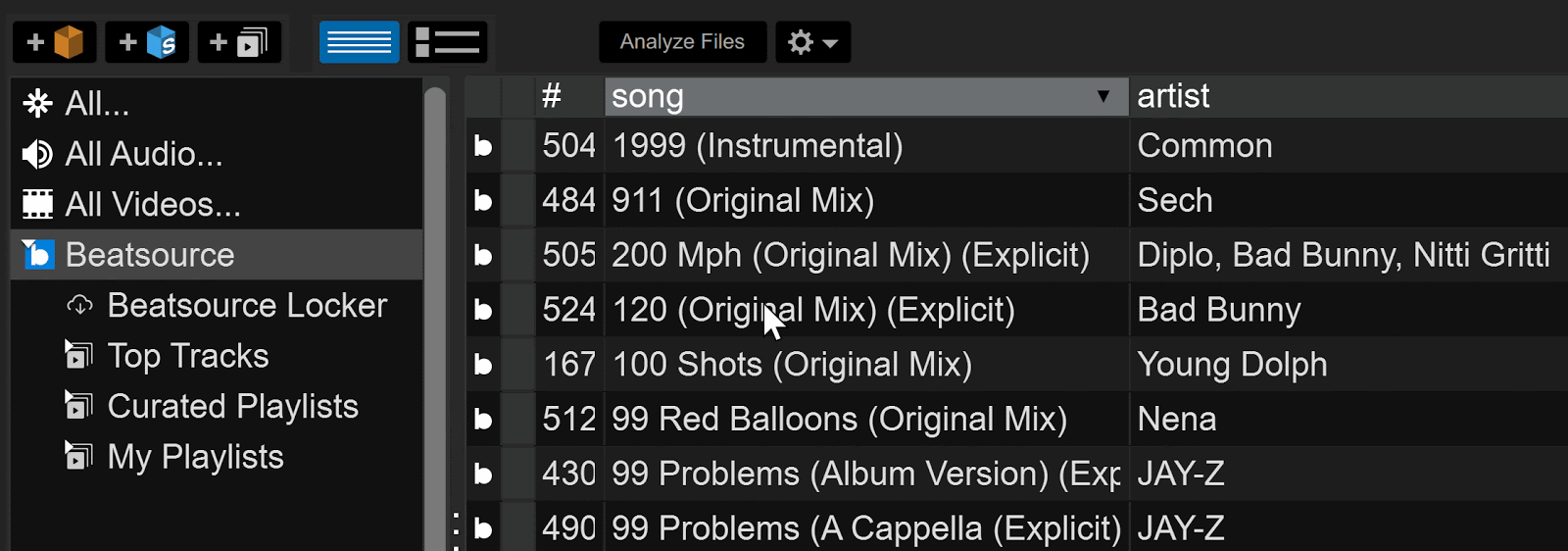Switch to the simple list view
This screenshot has height=551, width=1568.
click(359, 42)
